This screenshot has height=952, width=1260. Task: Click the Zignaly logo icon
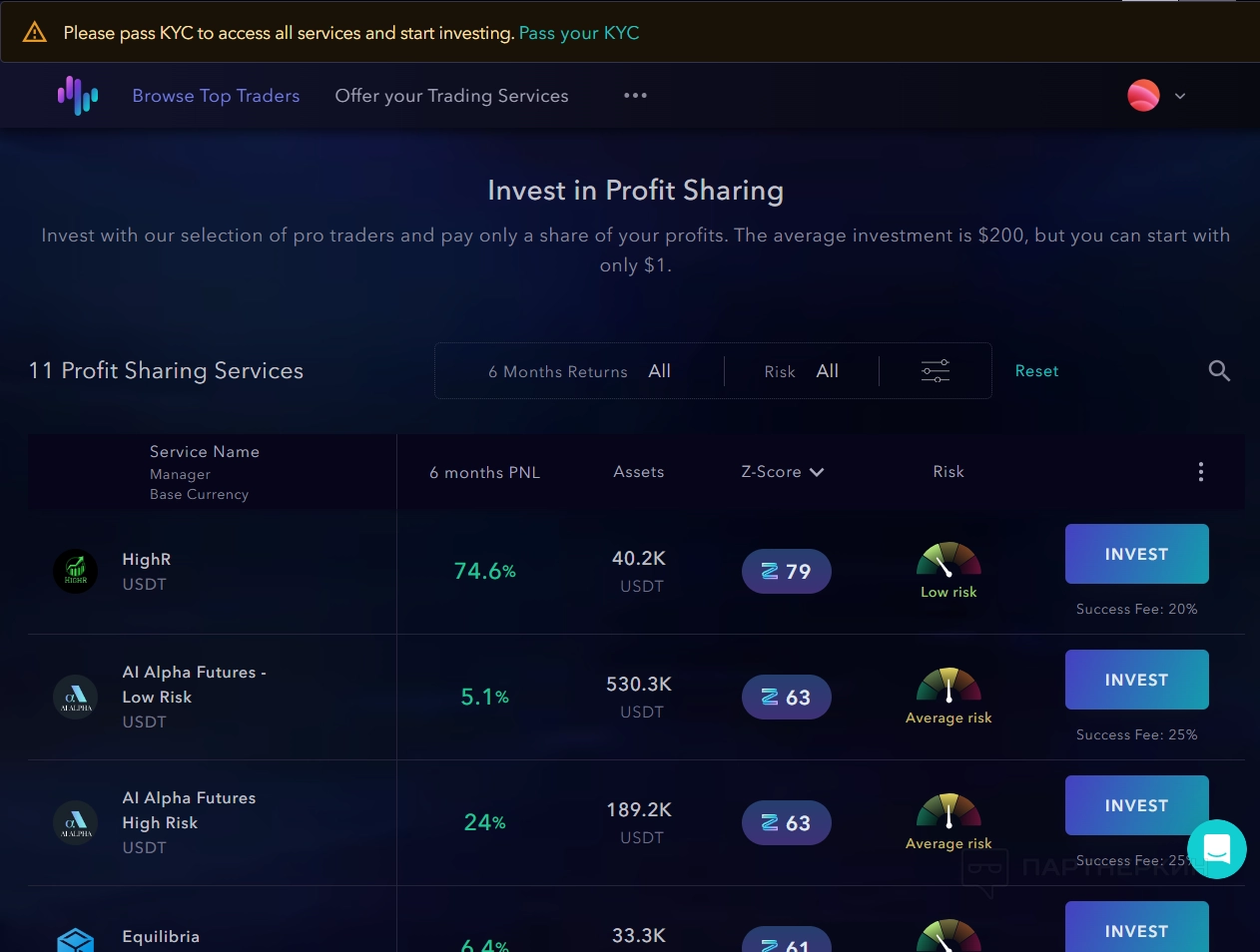point(78,96)
